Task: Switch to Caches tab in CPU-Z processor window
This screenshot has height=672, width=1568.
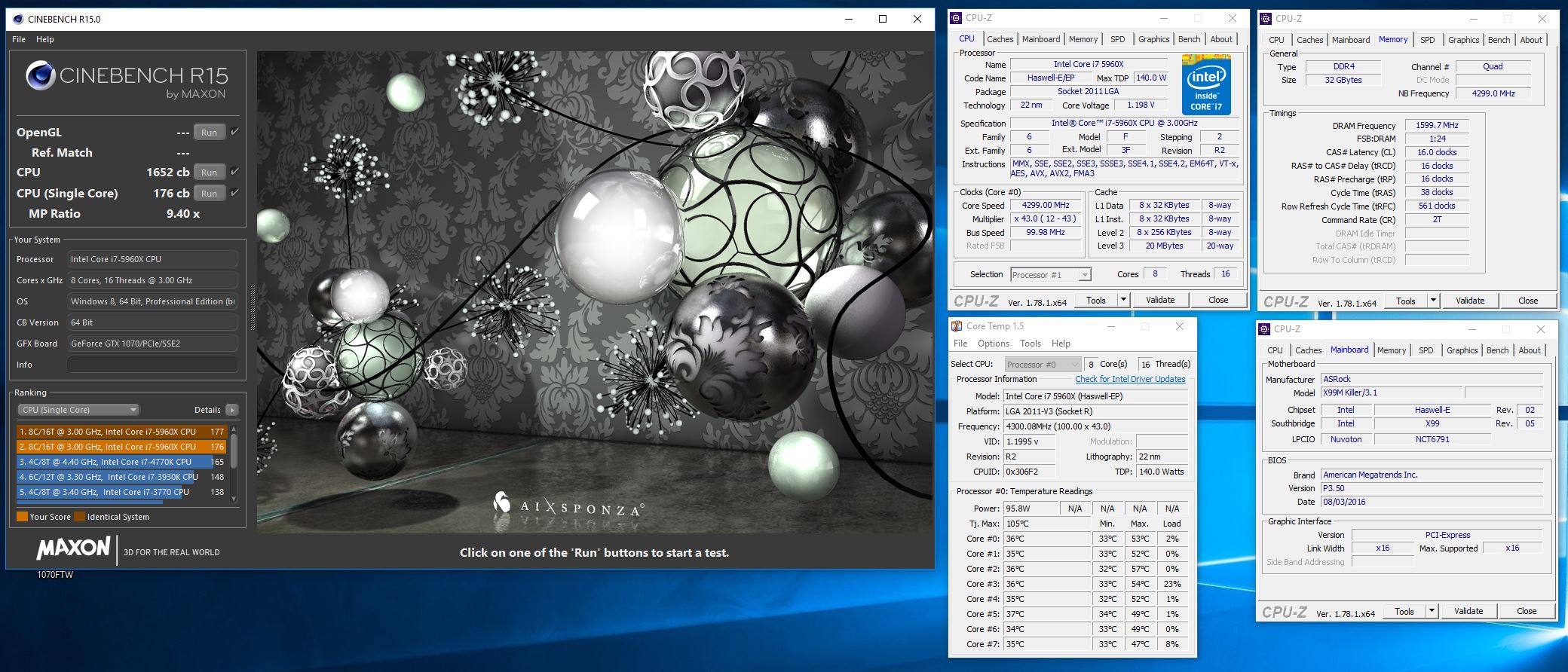Action: pyautogui.click(x=1000, y=39)
